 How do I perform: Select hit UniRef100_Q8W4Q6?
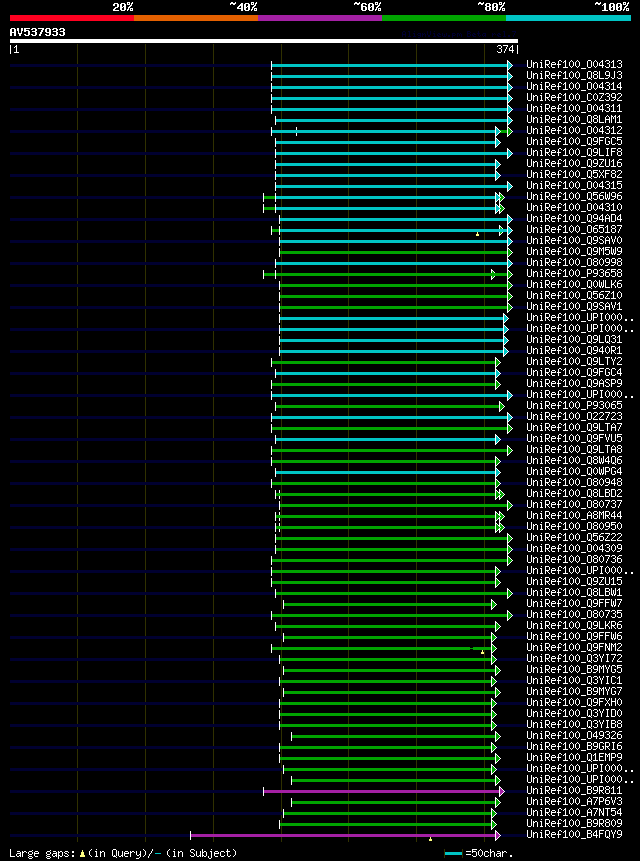574,460
